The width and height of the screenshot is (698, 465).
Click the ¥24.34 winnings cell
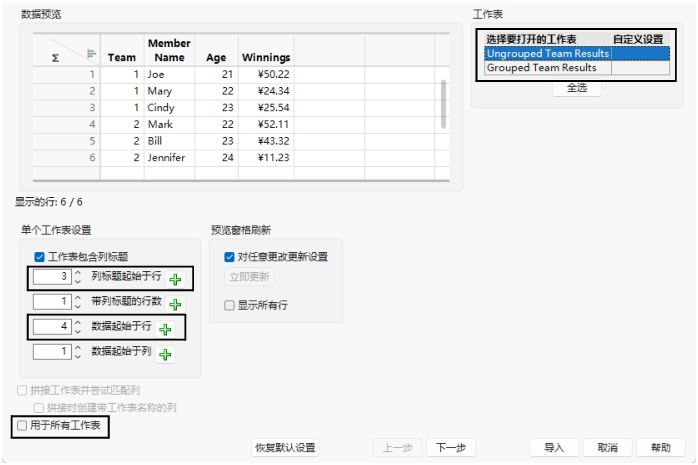point(266,91)
